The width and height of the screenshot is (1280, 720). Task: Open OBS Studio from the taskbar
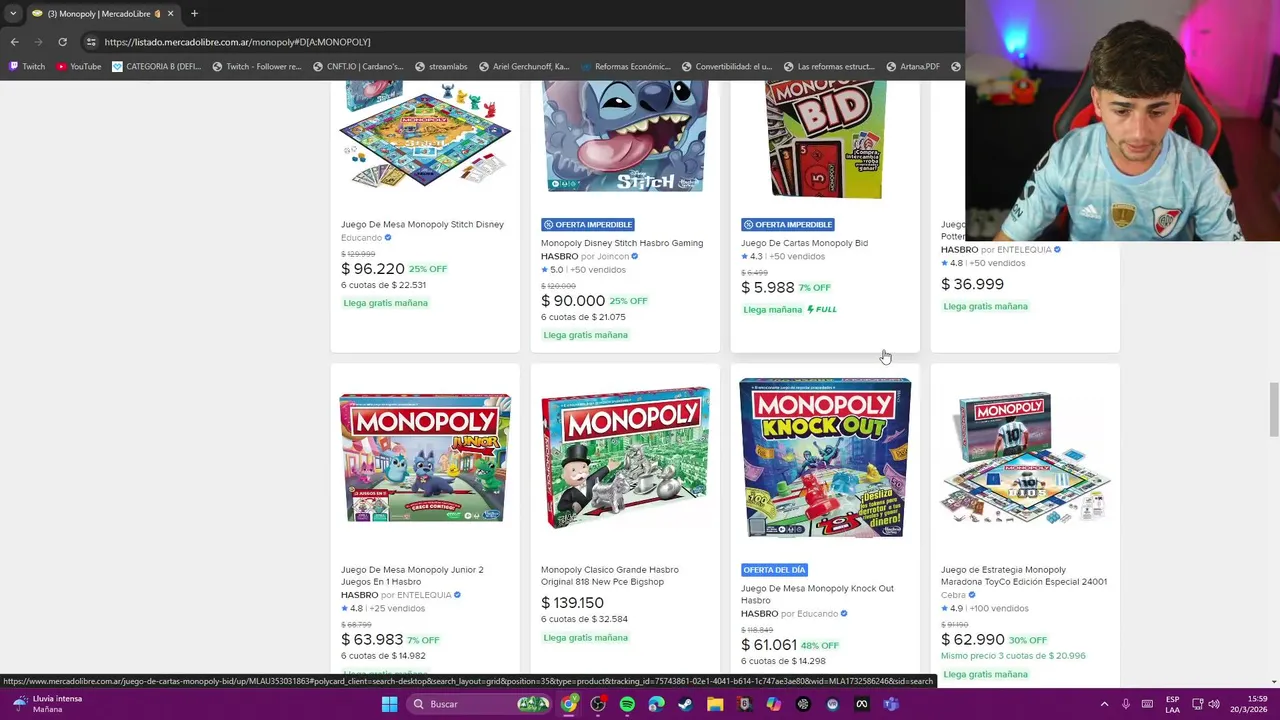tap(598, 704)
